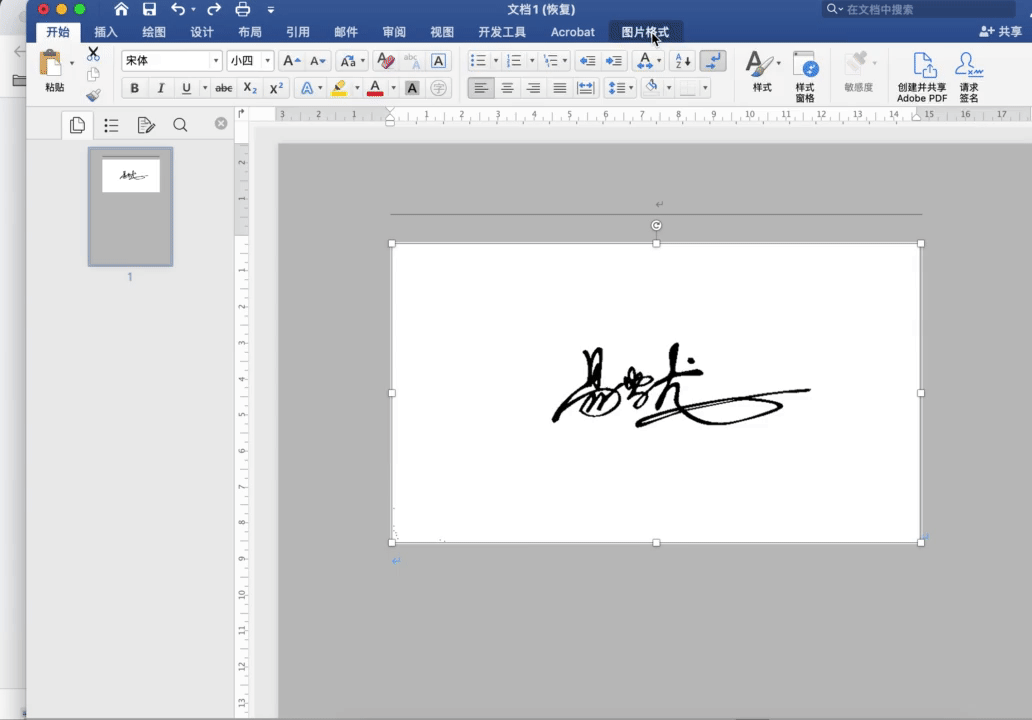Click the 共享 (Share) button
The height and width of the screenshot is (720, 1032).
point(1000,32)
